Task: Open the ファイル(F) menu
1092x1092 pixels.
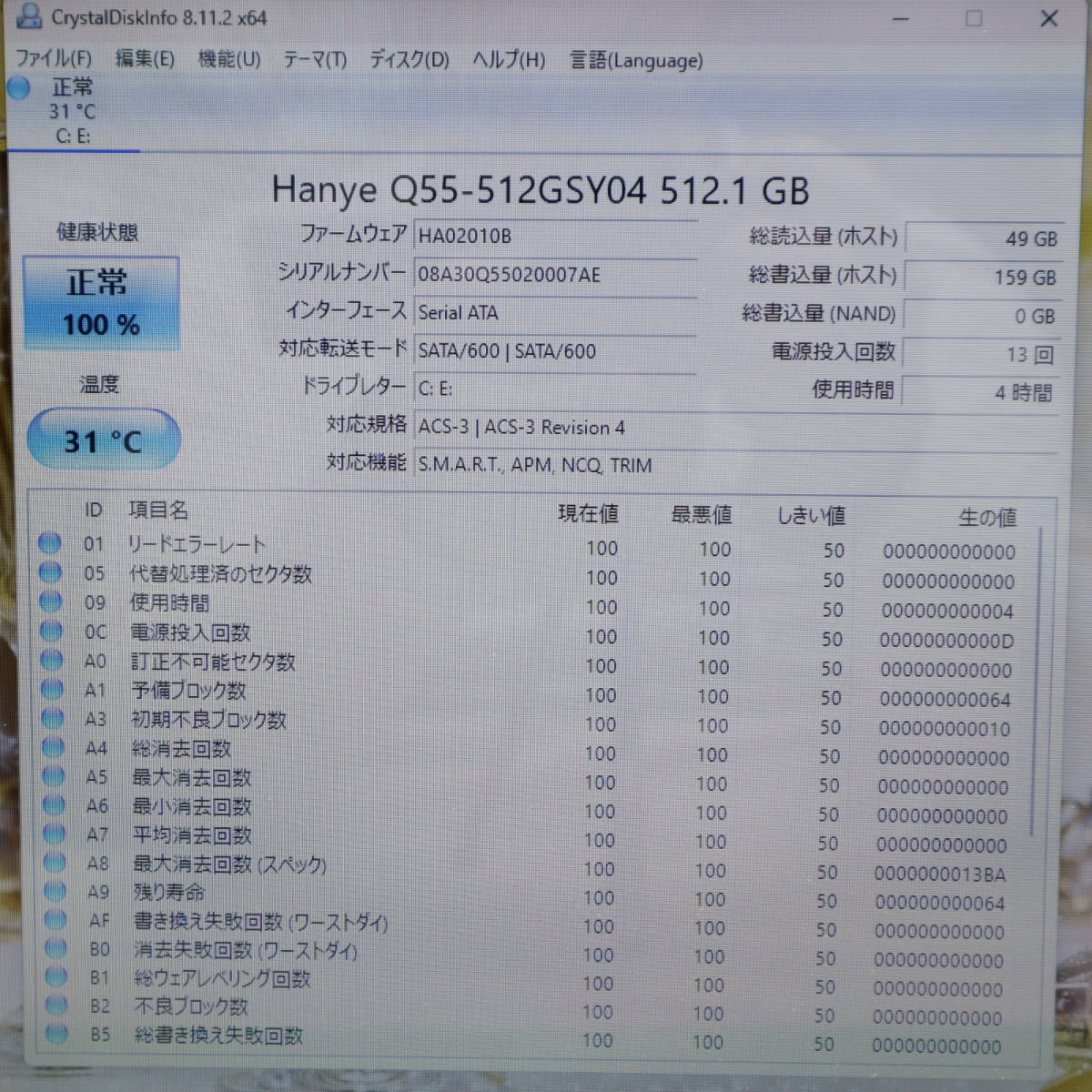Action: coord(55,59)
